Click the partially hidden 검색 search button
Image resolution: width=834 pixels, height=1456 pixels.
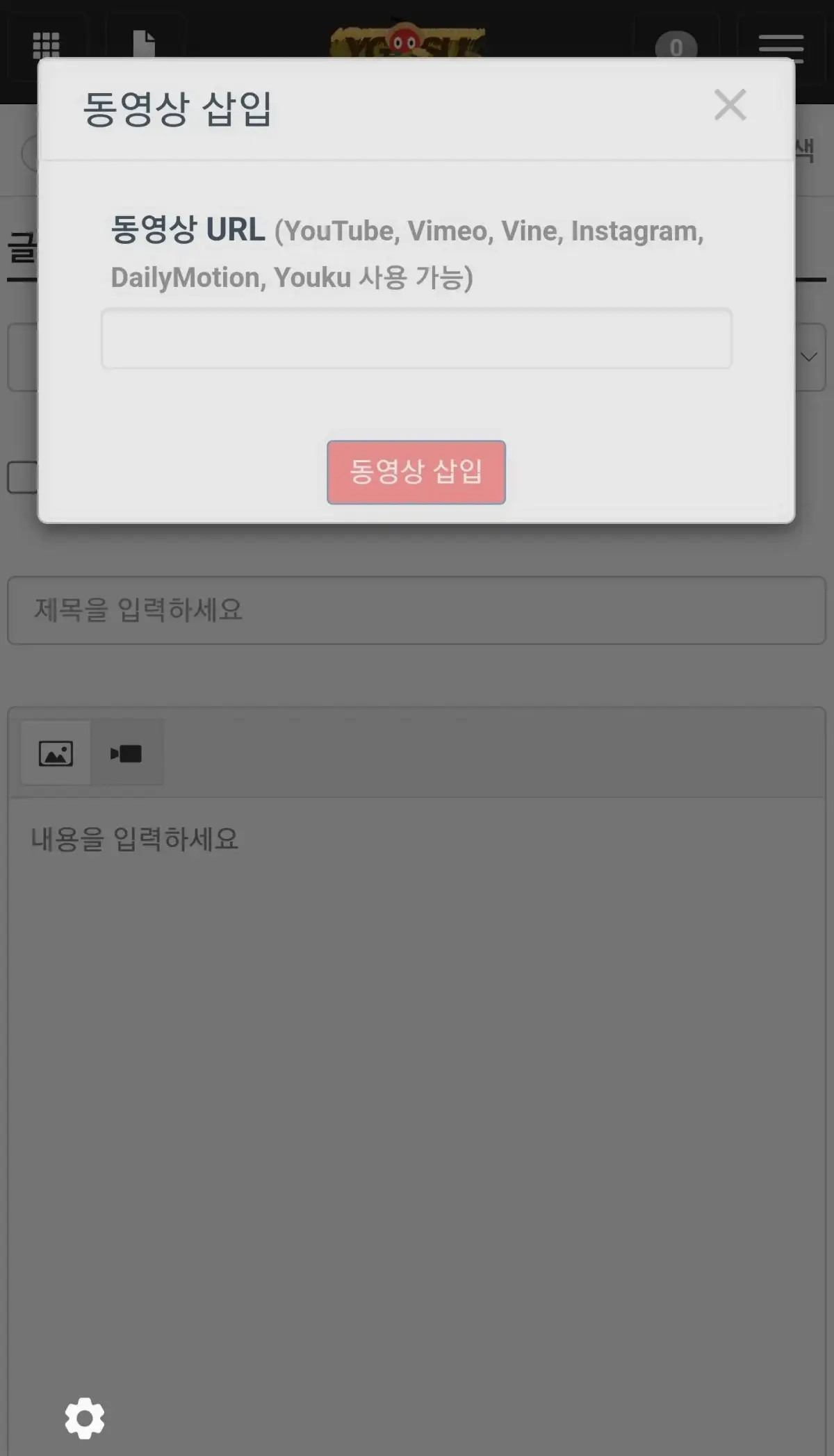tap(806, 149)
